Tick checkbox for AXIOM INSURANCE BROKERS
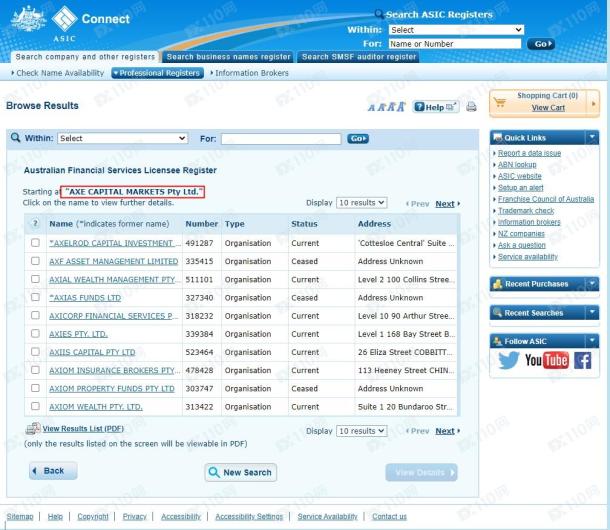Image resolution: width=610 pixels, height=530 pixels. click(x=35, y=370)
